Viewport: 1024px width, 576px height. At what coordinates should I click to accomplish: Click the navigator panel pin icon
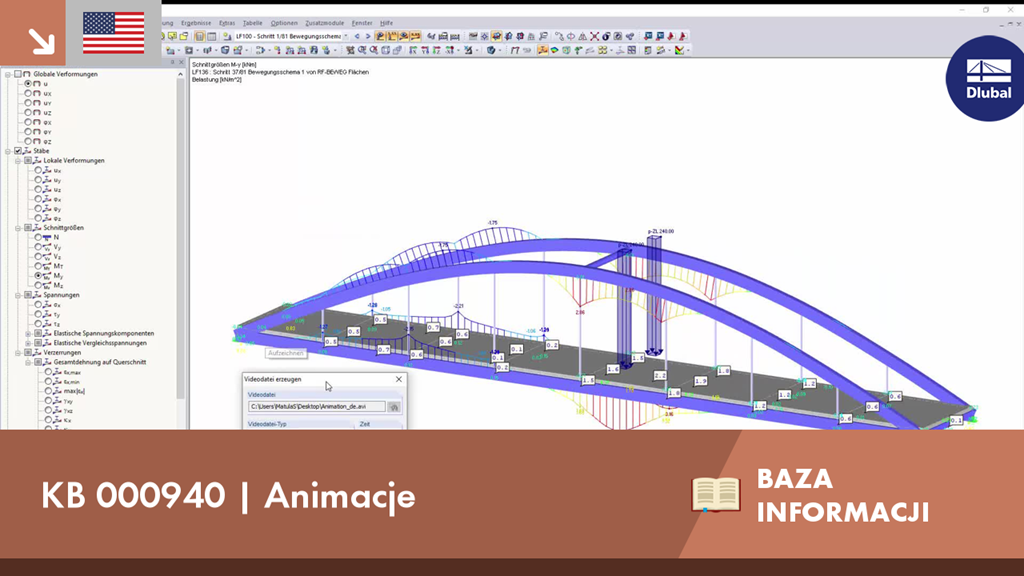172,63
